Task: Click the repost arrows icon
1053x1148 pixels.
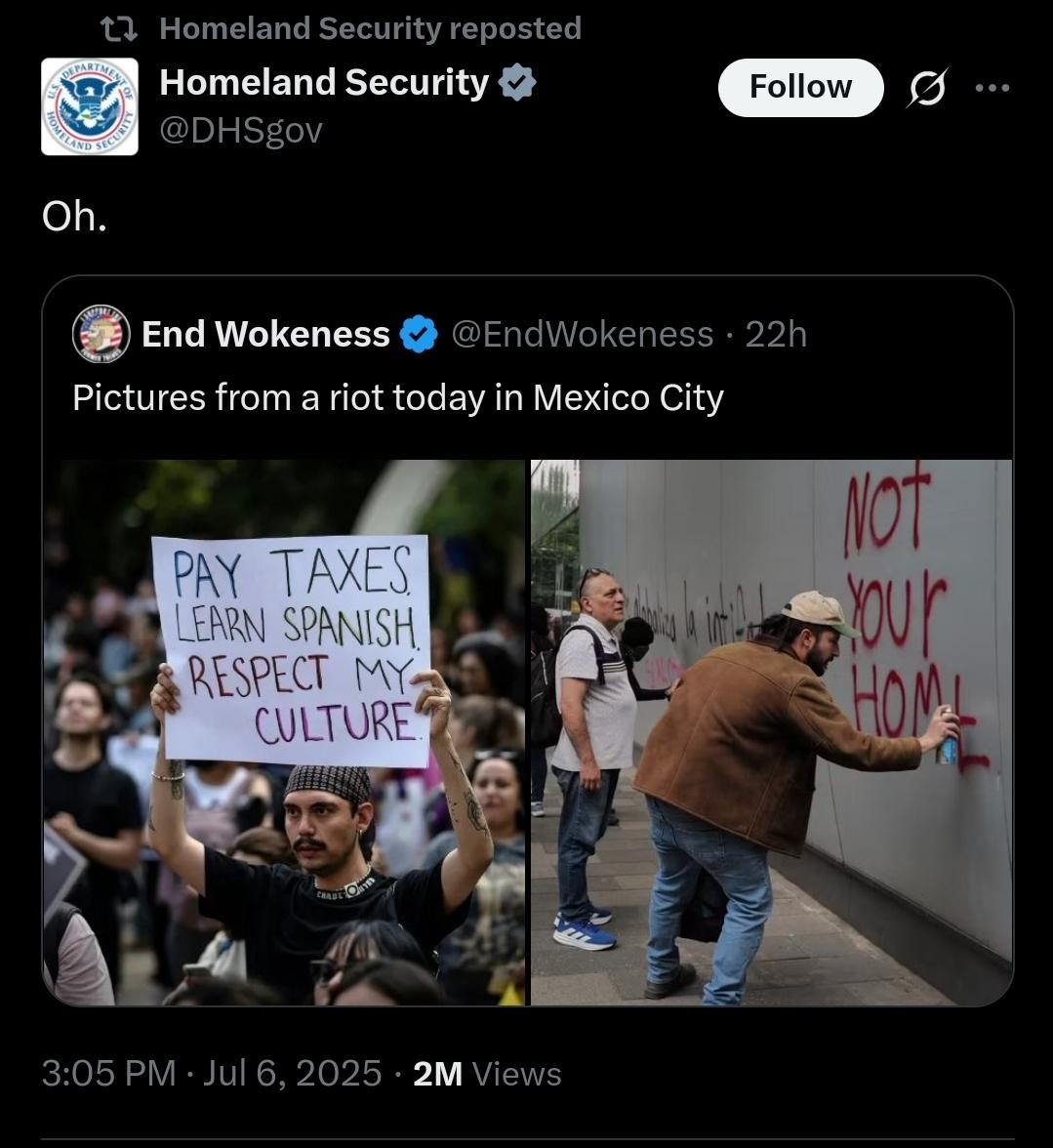Action: point(118,29)
